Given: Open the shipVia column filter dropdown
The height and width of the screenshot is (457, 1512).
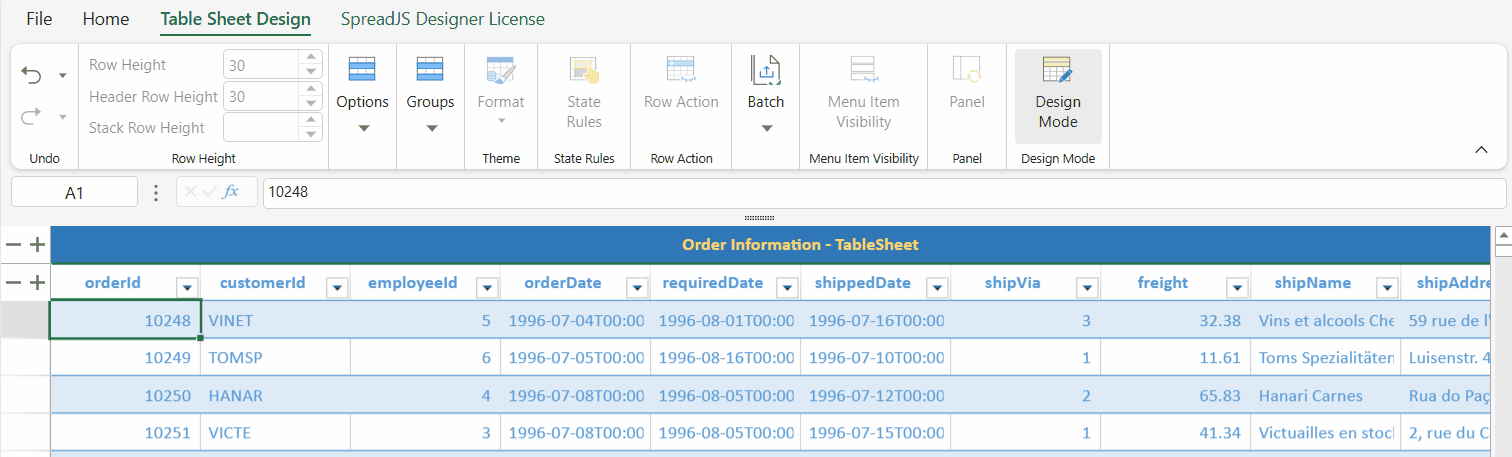Looking at the screenshot, I should click(x=1087, y=288).
